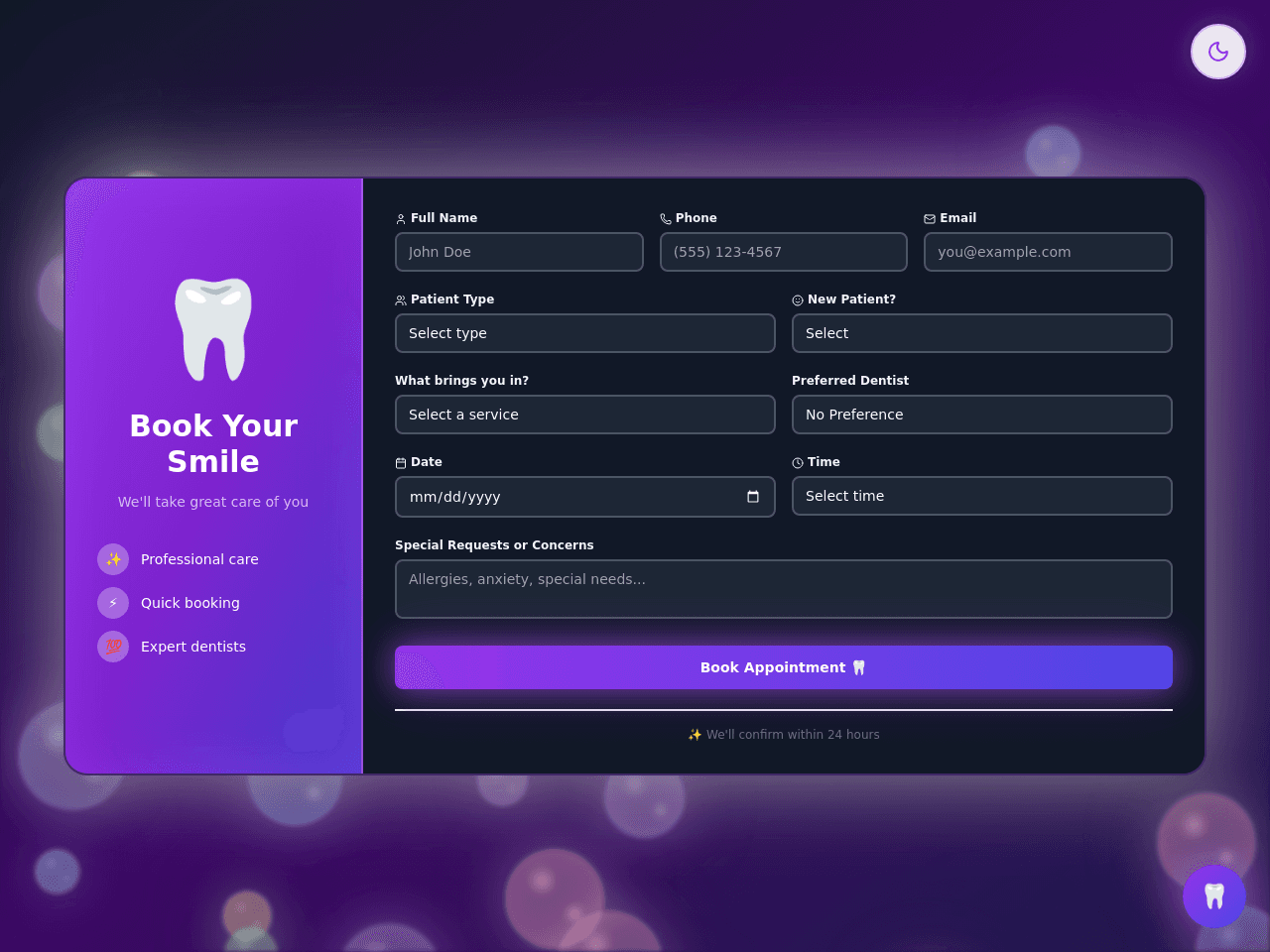Click the clock icon beside Time label
Viewport: 1270px width, 952px height.
798,463
